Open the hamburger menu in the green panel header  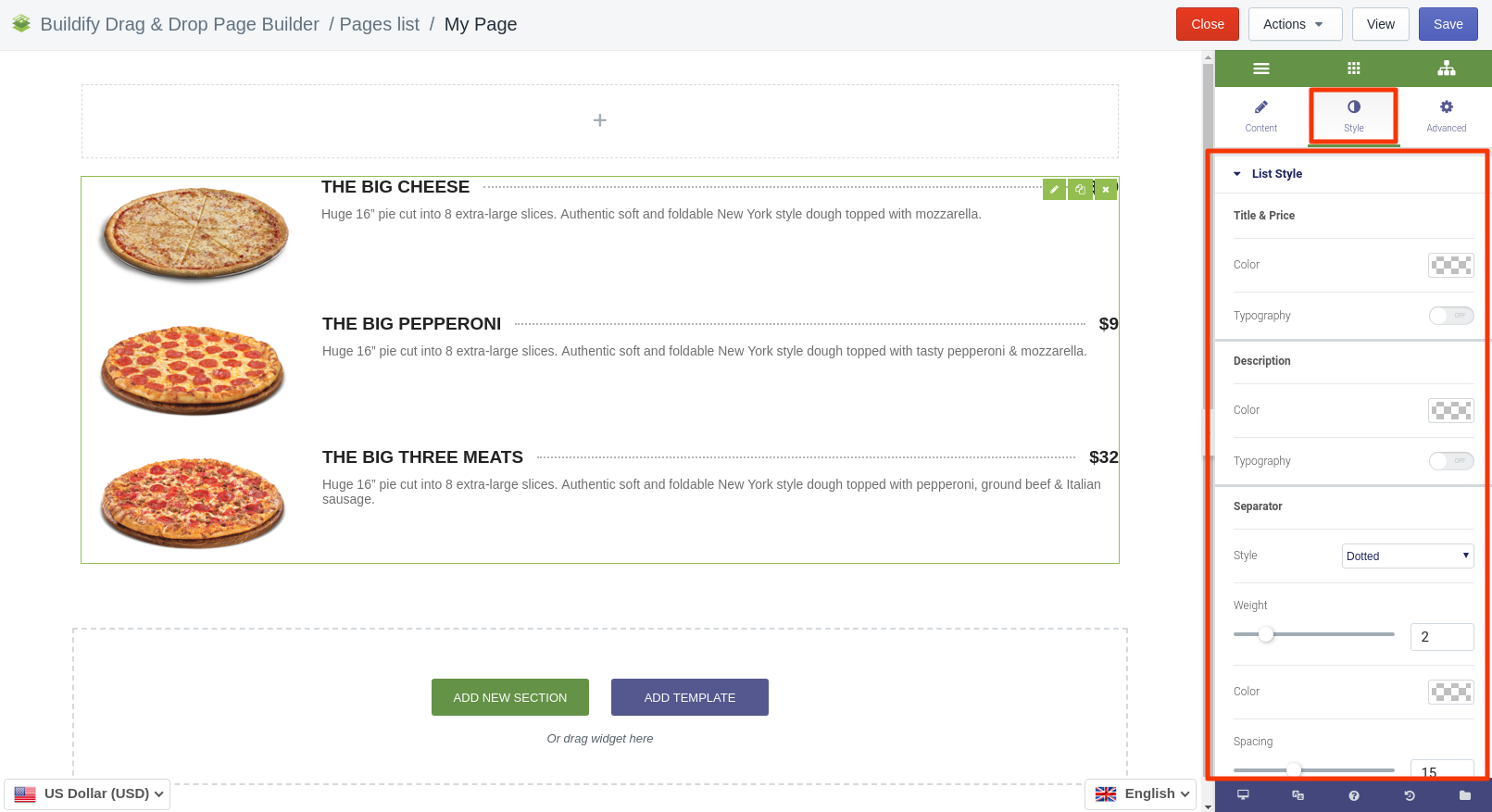point(1260,69)
